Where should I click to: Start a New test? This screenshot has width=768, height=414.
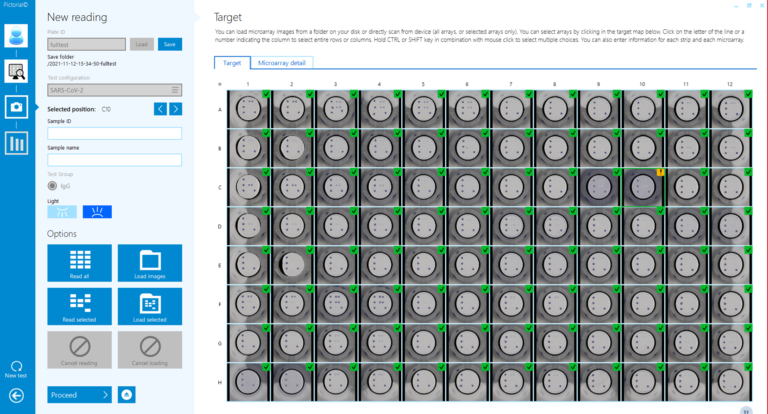click(x=16, y=369)
